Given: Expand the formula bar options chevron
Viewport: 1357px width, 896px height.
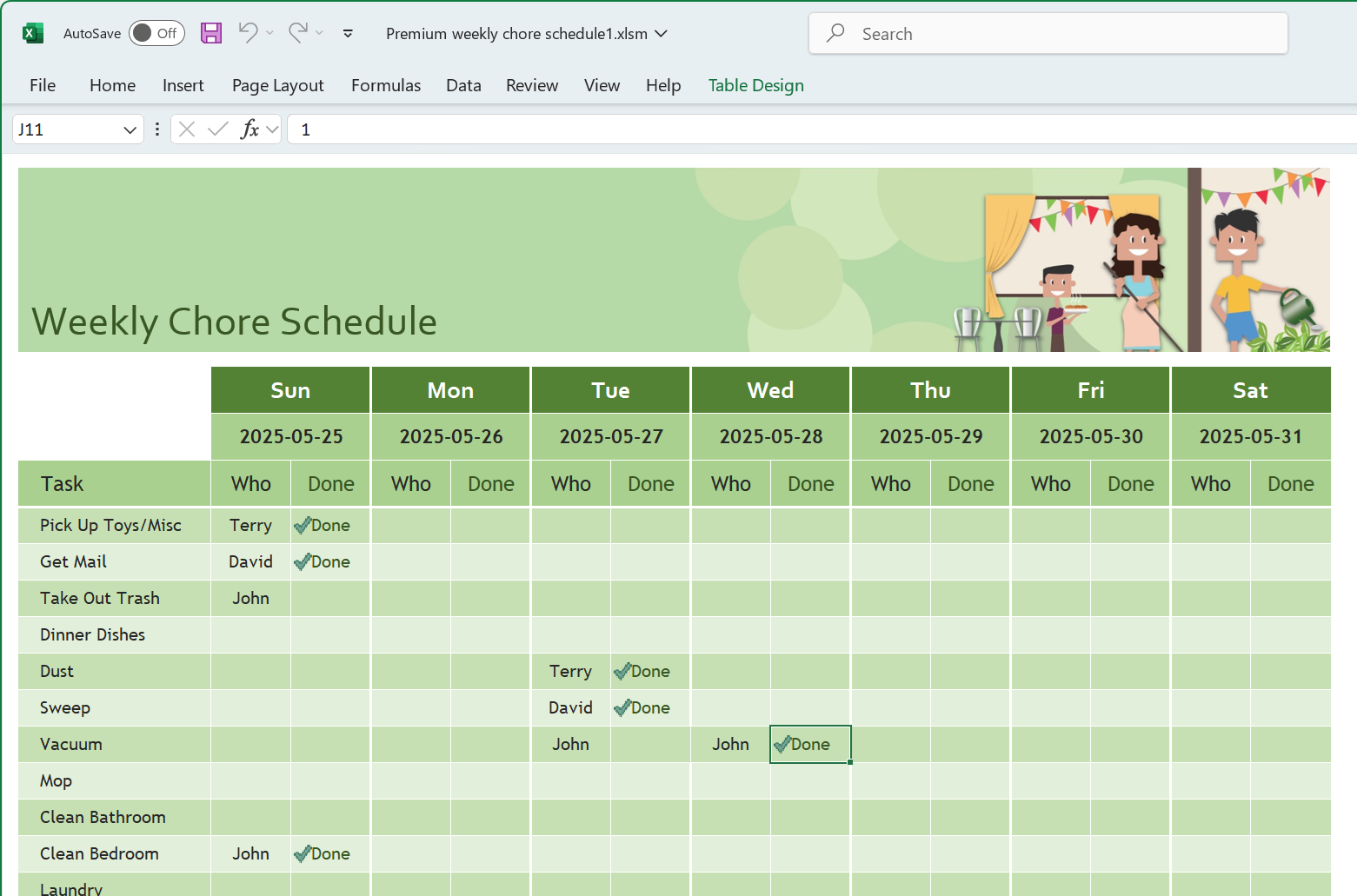Looking at the screenshot, I should pyautogui.click(x=272, y=129).
